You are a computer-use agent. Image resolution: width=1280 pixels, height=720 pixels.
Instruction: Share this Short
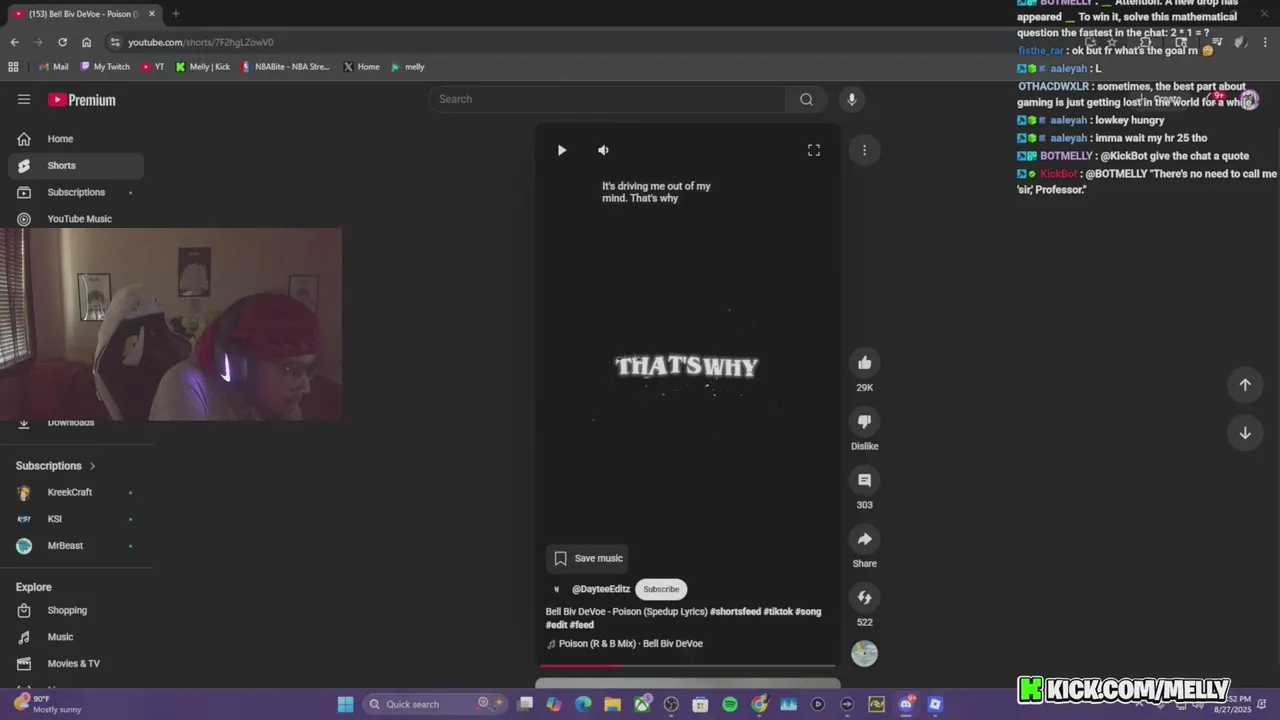pos(865,539)
